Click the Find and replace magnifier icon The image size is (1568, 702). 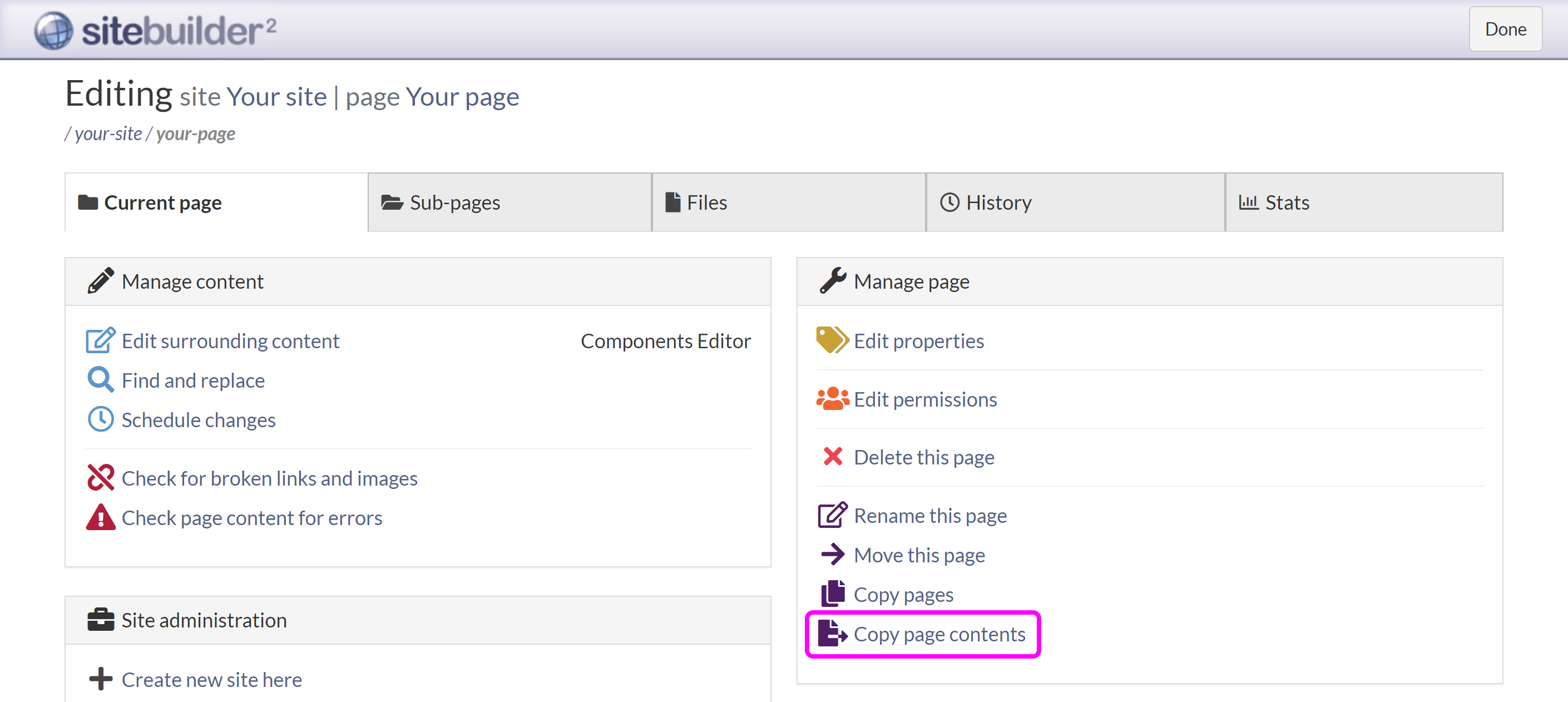(100, 380)
